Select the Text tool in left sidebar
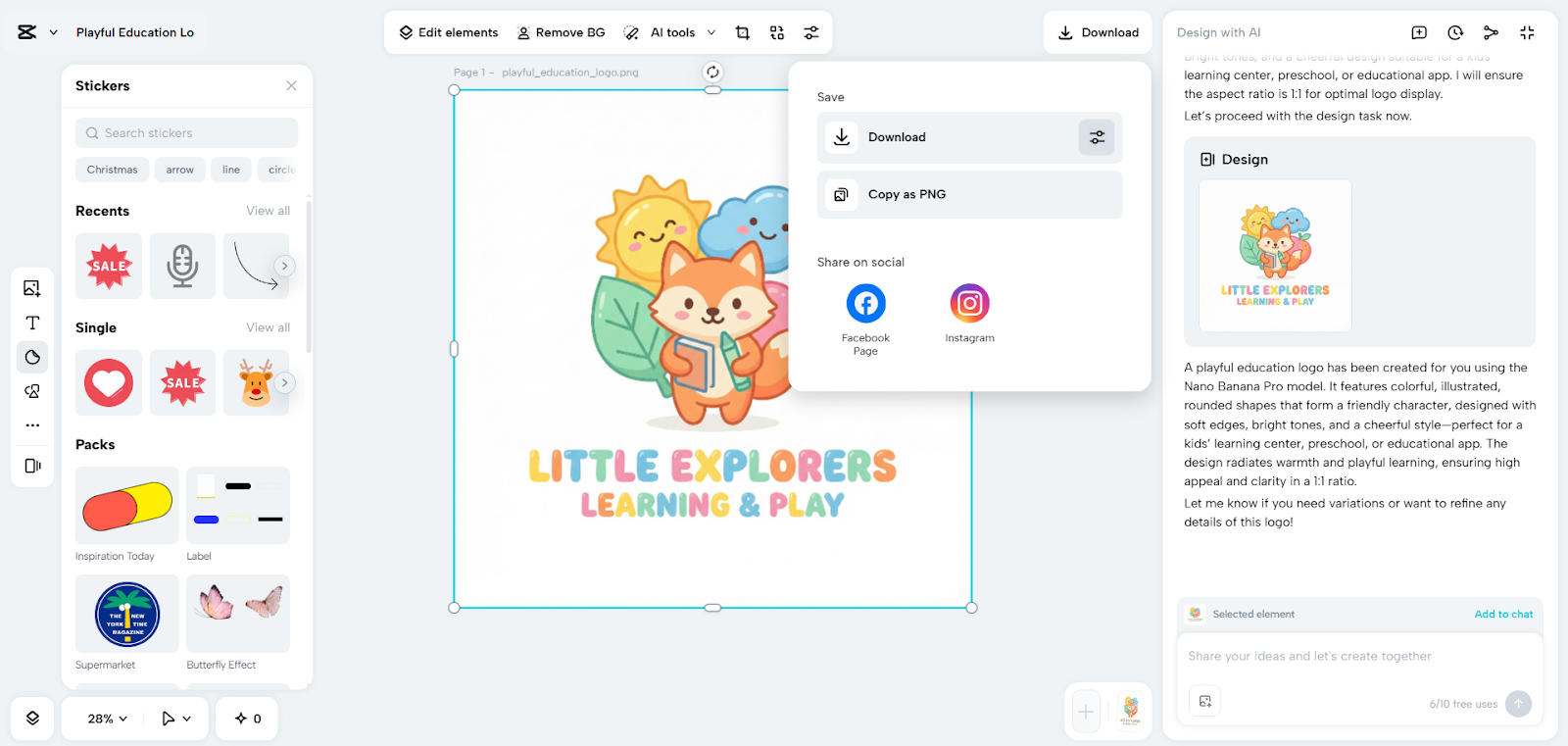The image size is (1568, 746). 32,323
